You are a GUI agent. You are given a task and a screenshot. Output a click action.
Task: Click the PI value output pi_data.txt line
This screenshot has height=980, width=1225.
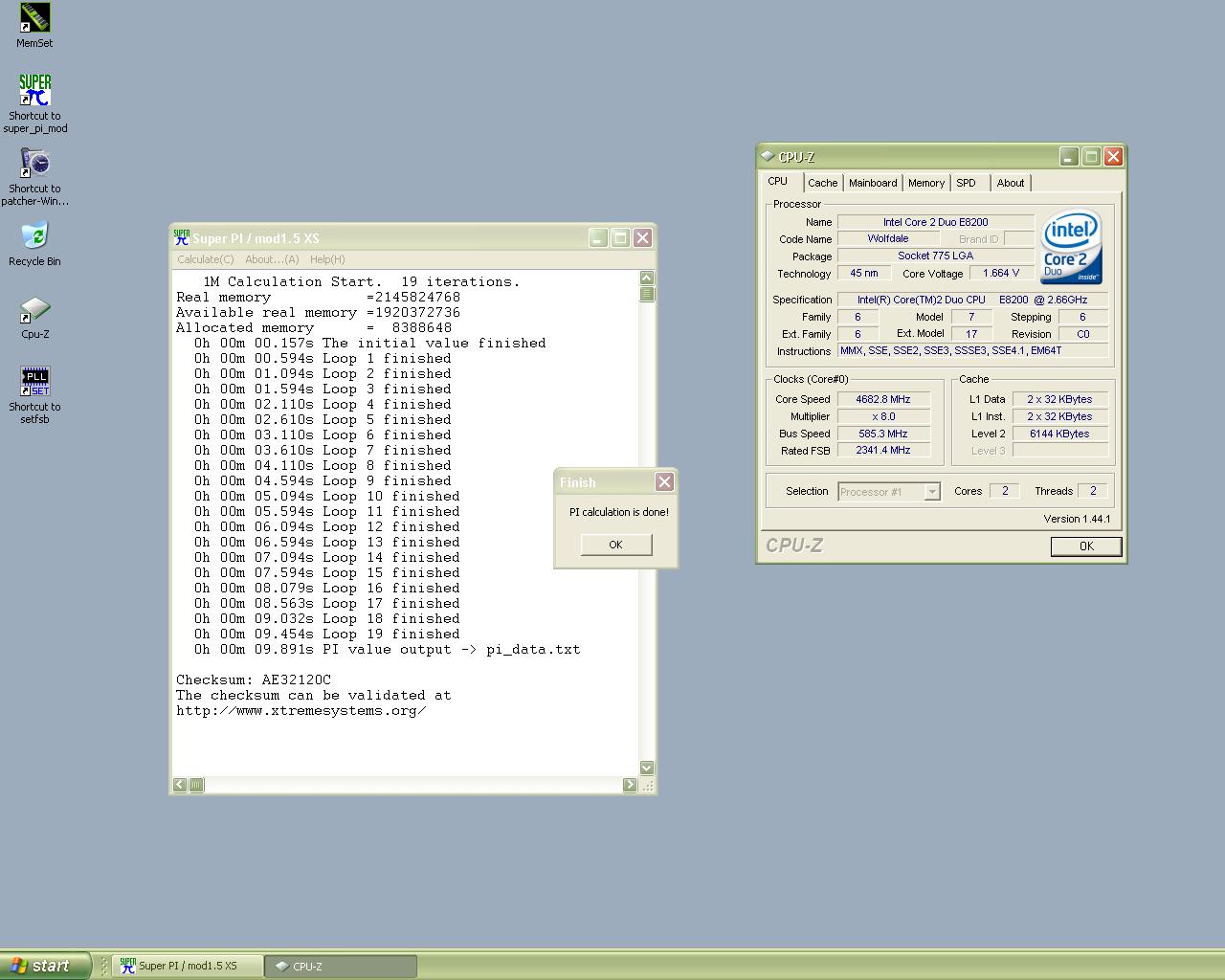[387, 649]
